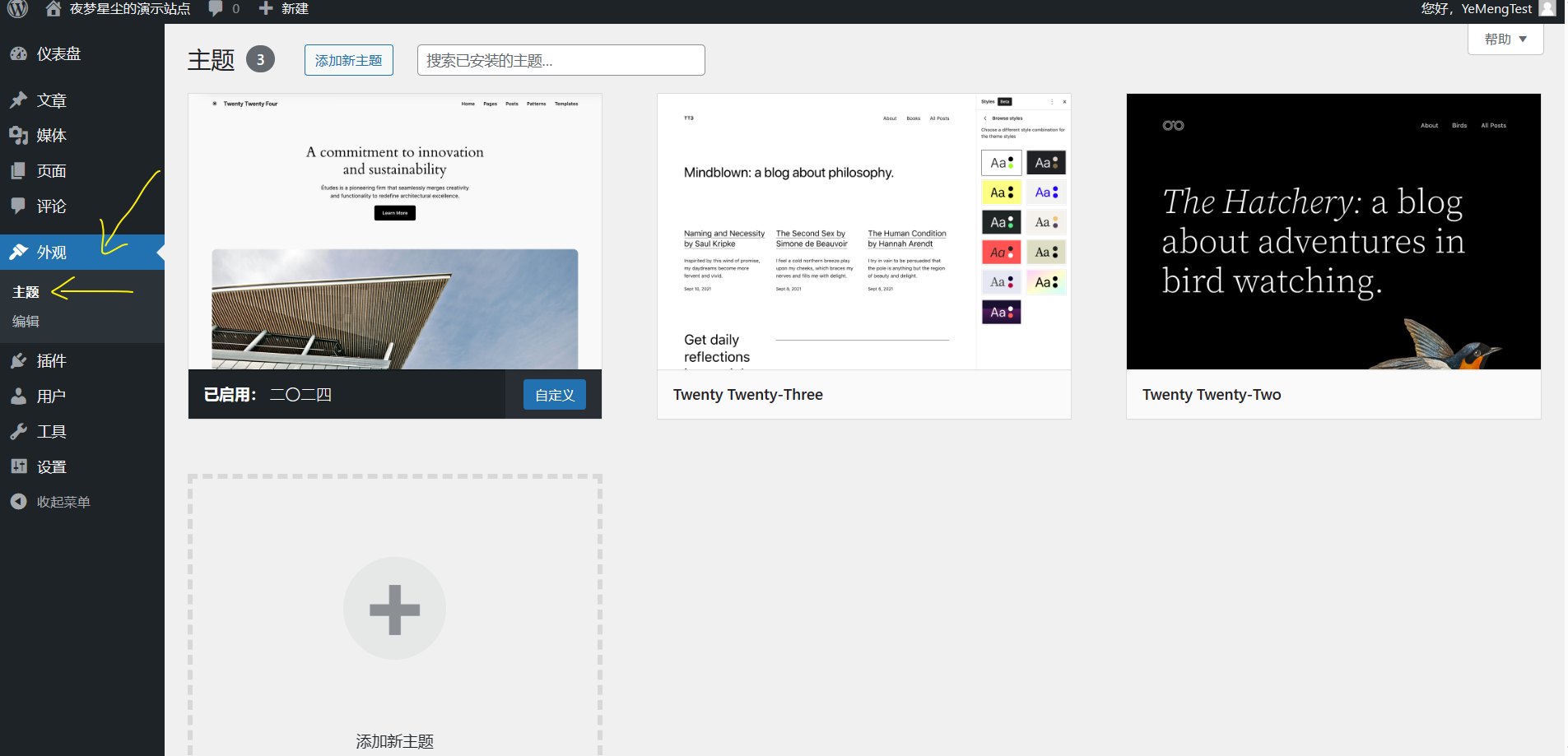This screenshot has width=1568, height=756.
Task: Select the 编辑 submenu item
Action: 26,322
